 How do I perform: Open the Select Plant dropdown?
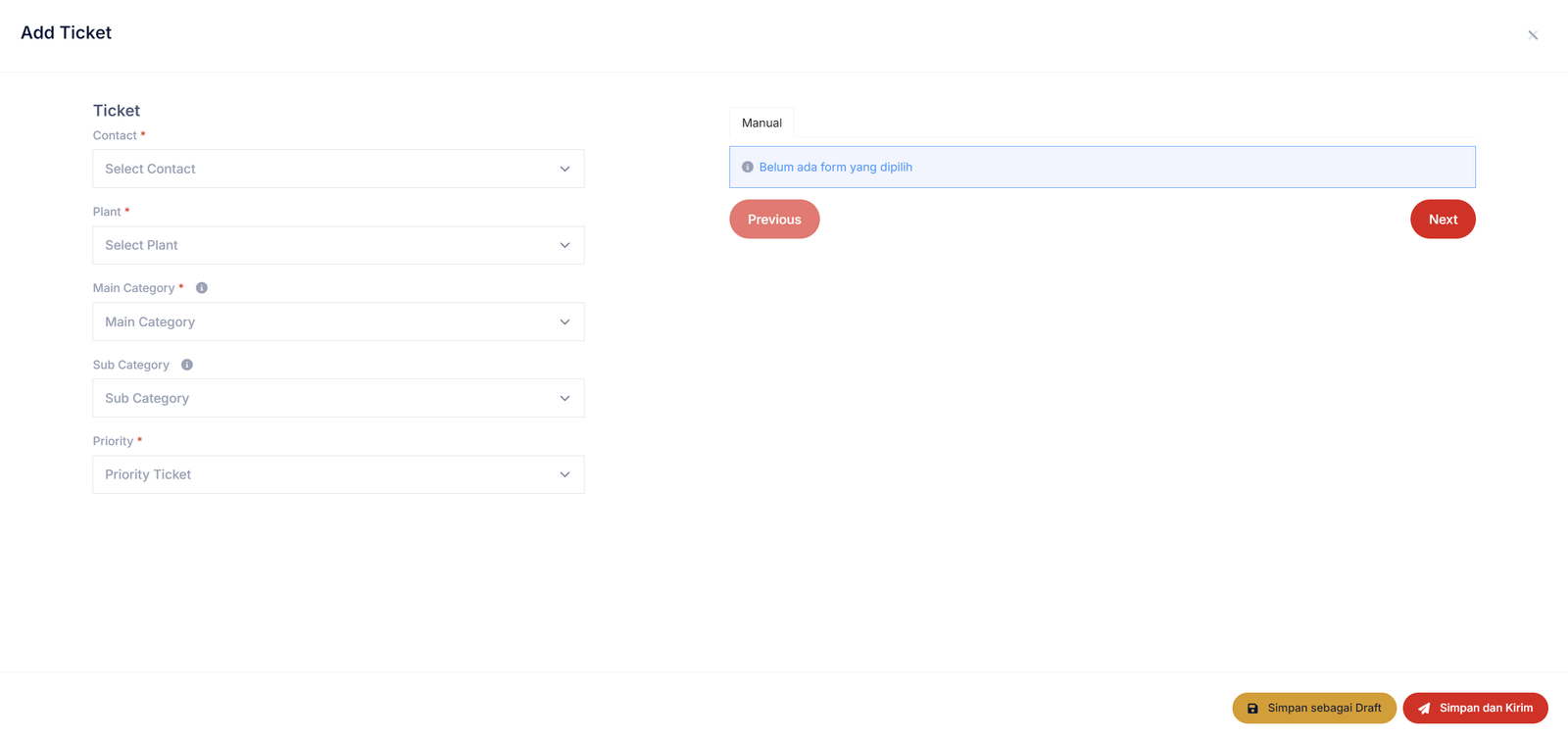[x=323, y=245]
